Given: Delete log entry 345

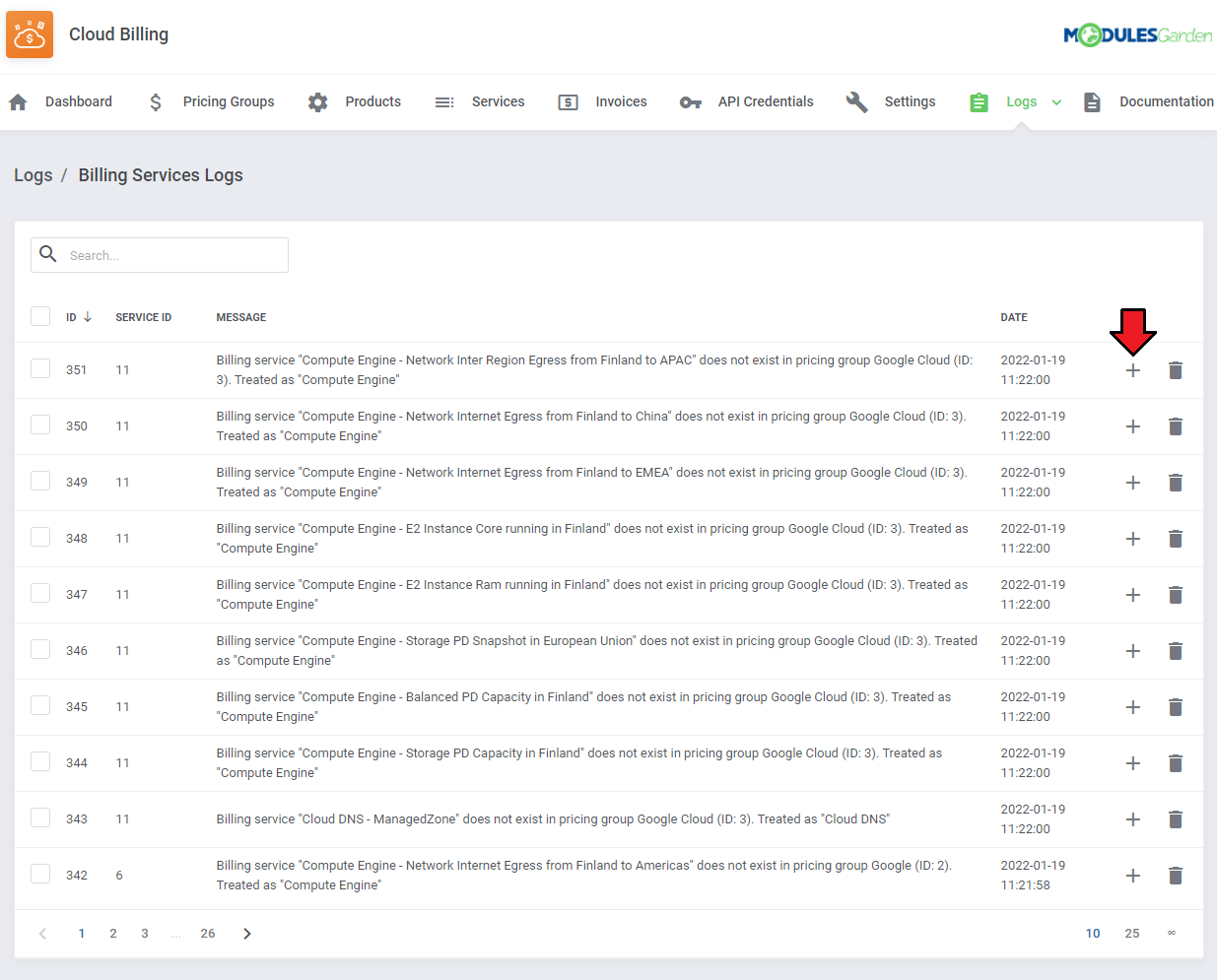Looking at the screenshot, I should point(1176,707).
